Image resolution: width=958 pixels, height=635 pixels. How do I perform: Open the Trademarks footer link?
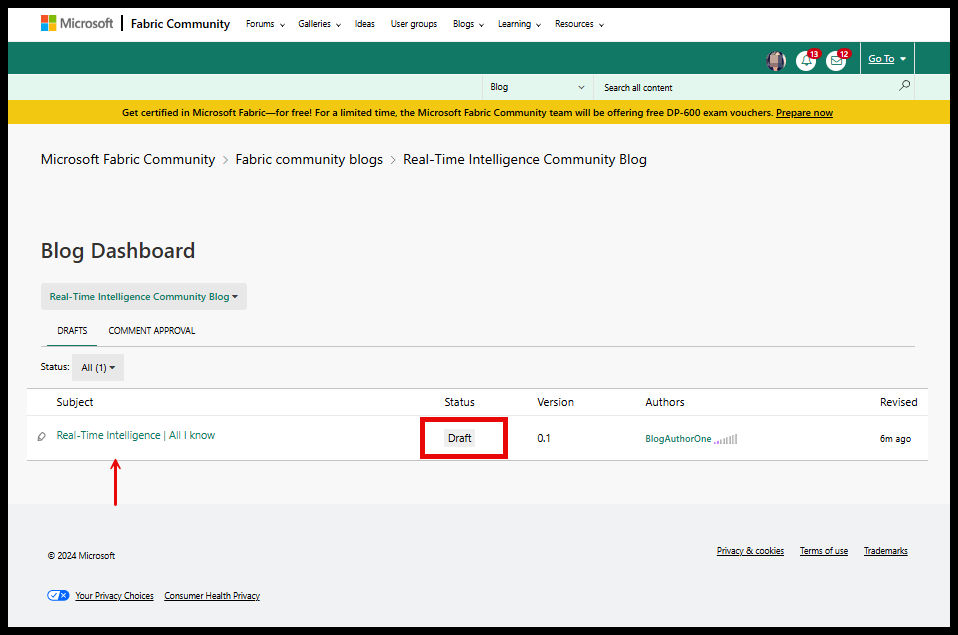(x=885, y=551)
